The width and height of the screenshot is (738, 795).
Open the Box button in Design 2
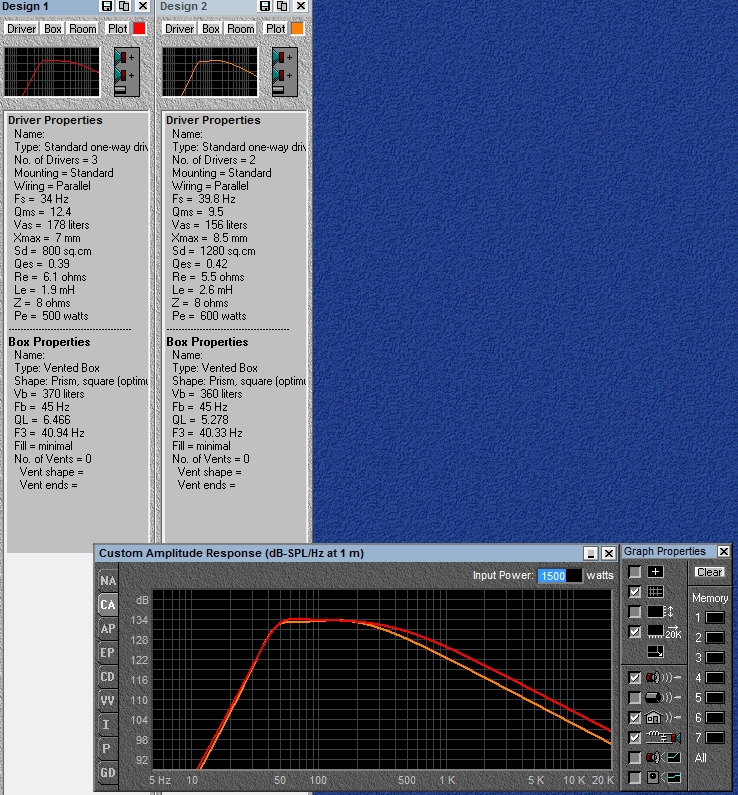click(211, 29)
